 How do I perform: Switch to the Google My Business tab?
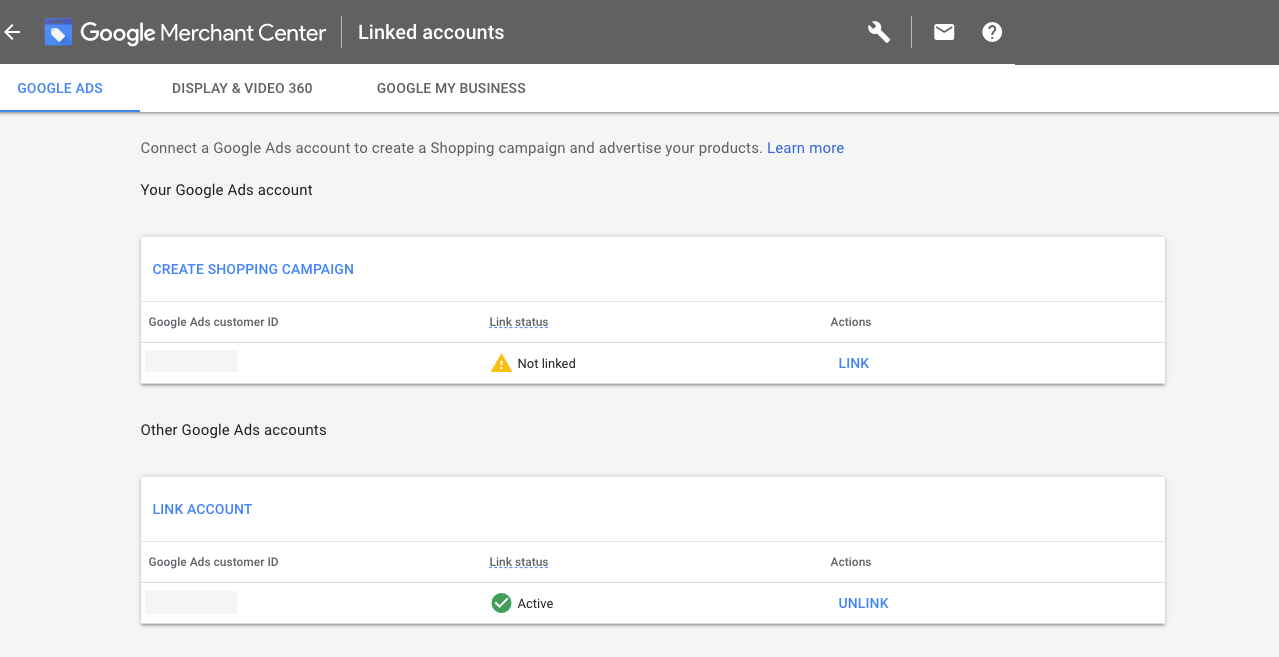[x=451, y=88]
